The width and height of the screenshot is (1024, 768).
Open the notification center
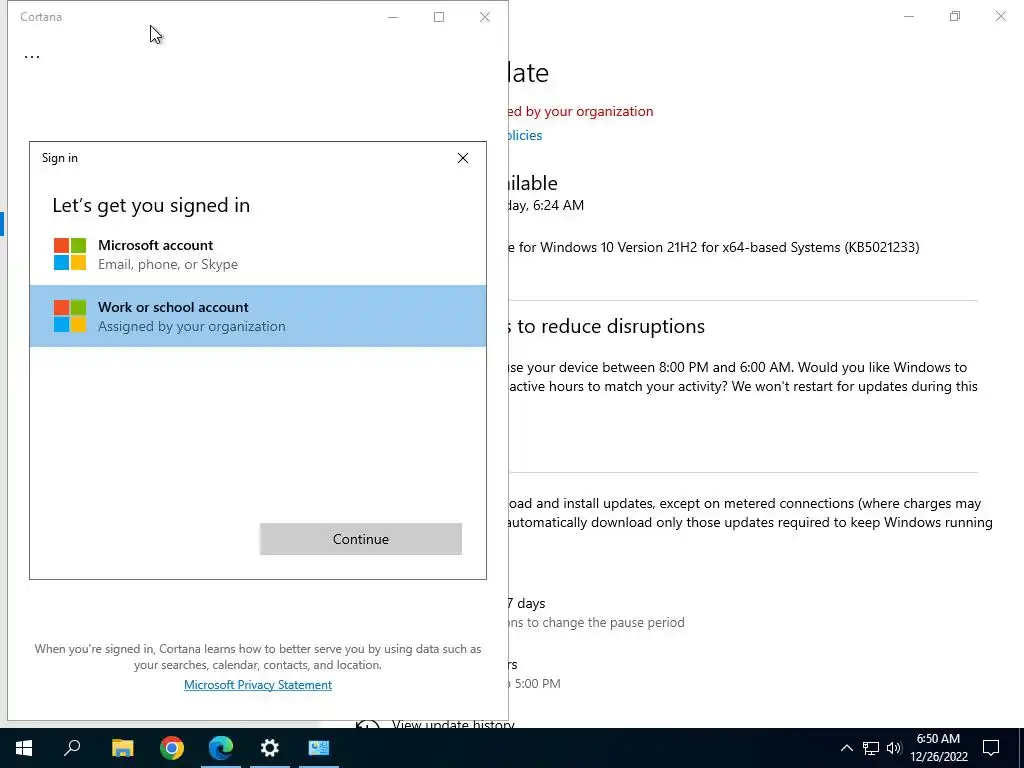point(991,748)
